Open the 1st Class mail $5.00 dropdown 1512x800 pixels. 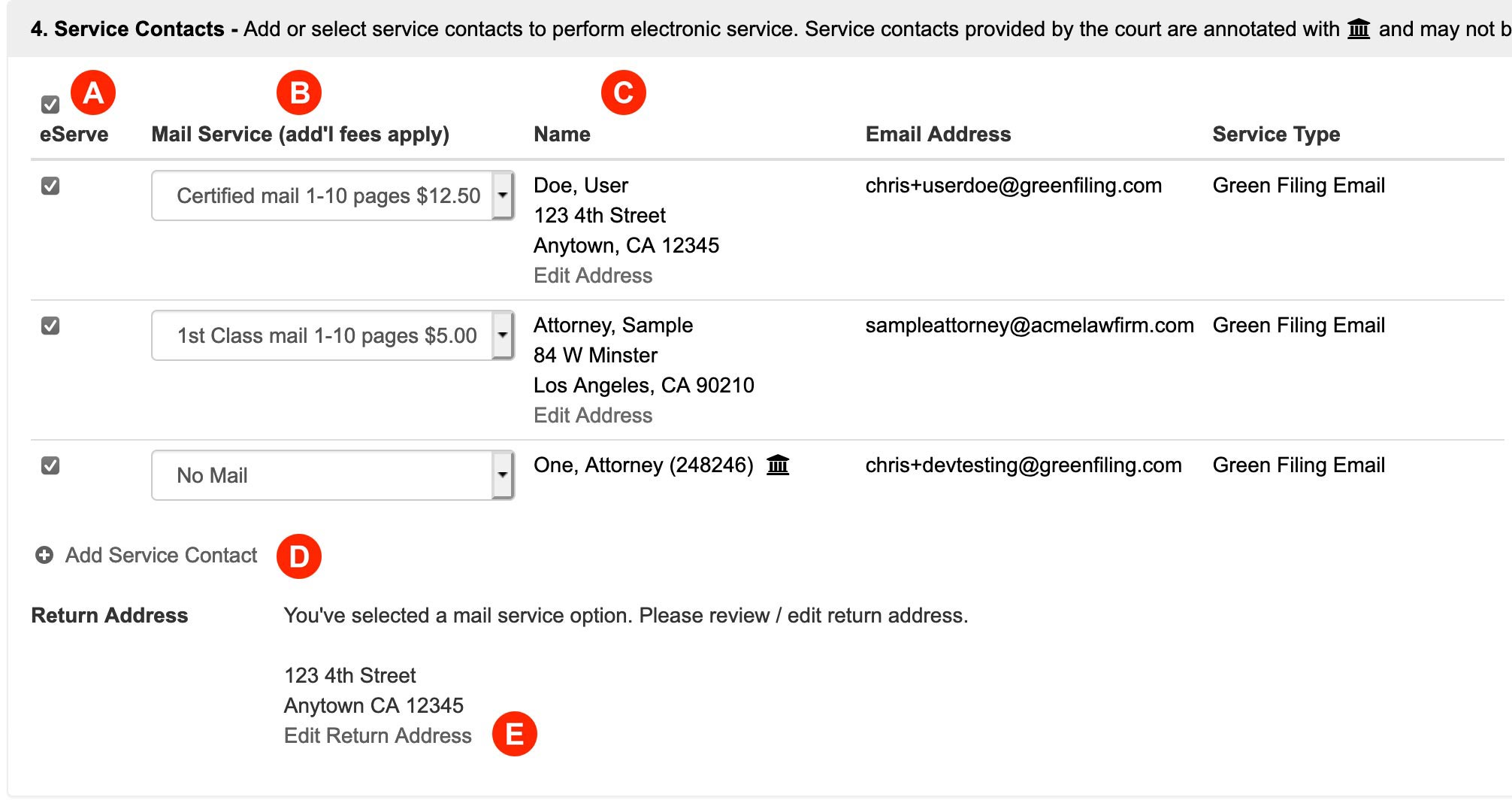(333, 335)
